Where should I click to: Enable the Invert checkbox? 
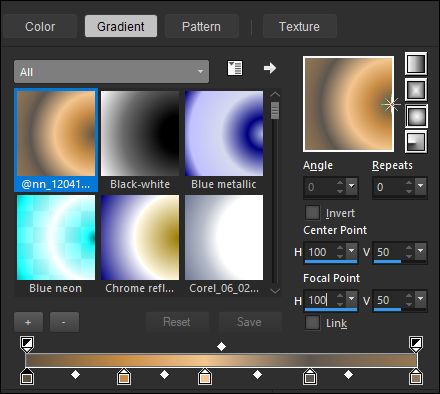point(312,212)
